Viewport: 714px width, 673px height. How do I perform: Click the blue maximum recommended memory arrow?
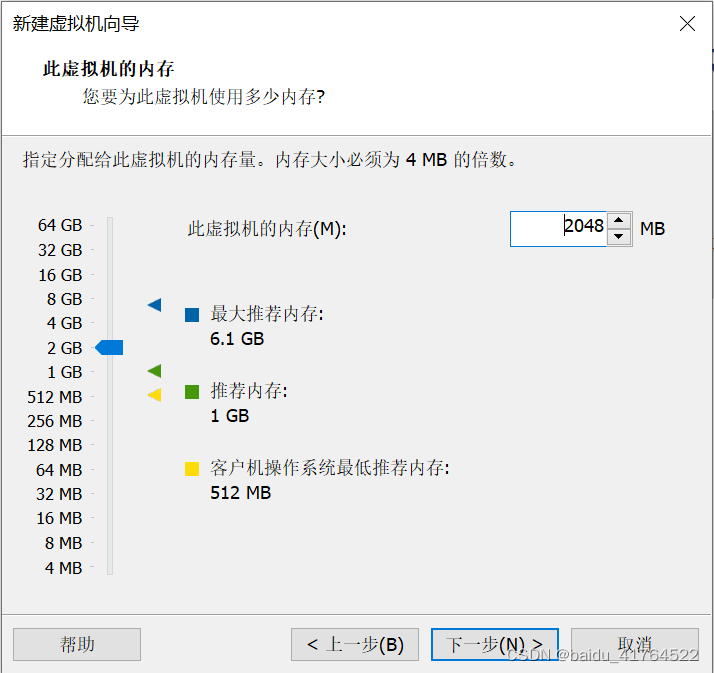[x=154, y=305]
